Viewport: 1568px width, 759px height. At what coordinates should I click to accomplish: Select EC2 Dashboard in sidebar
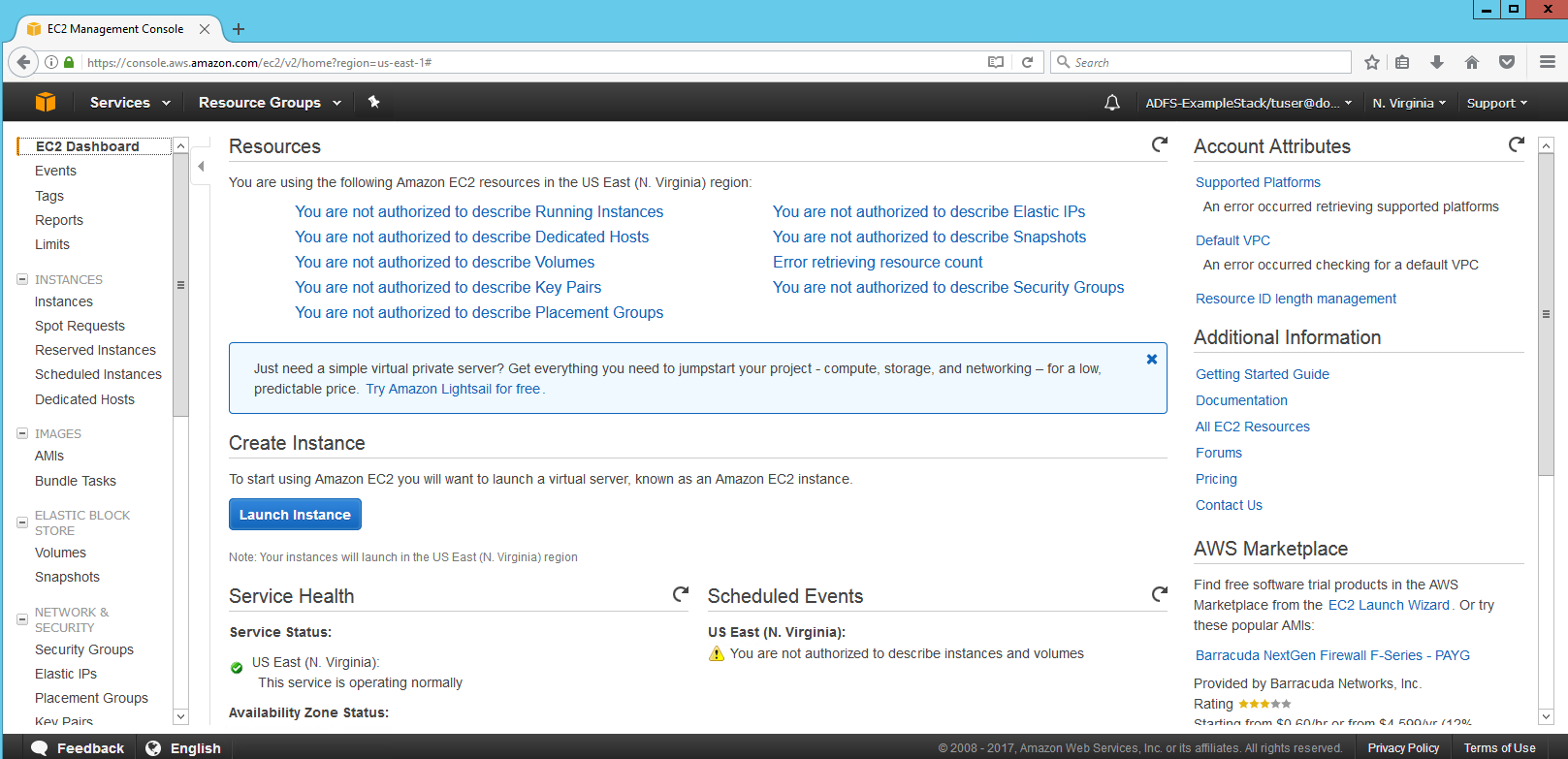(87, 146)
